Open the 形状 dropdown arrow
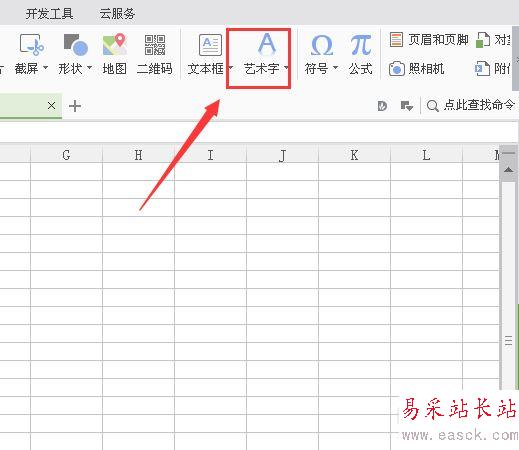Image resolution: width=519 pixels, height=450 pixels. [89, 68]
